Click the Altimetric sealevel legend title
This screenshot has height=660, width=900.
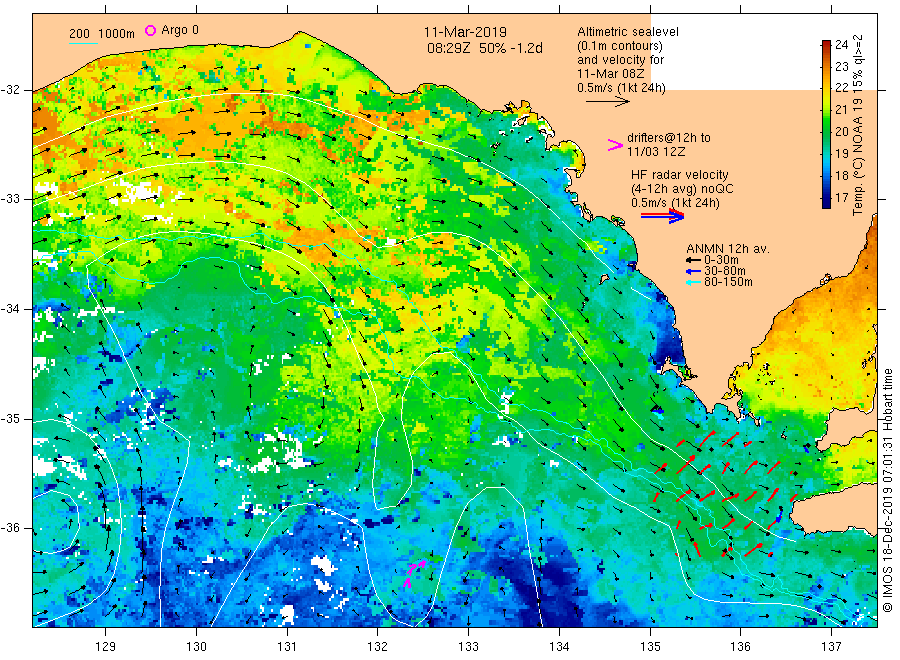coord(628,32)
